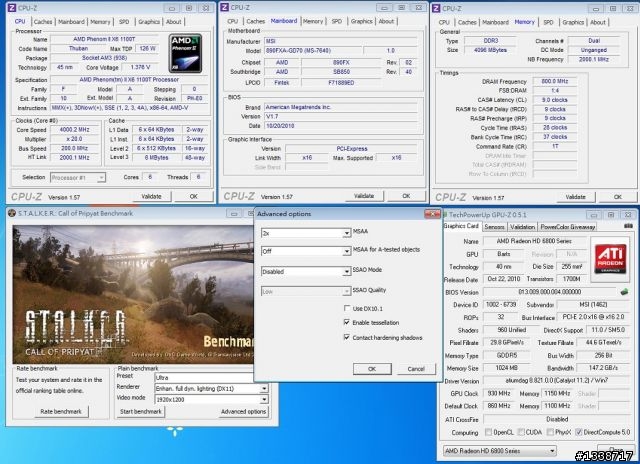Click the DRAM Frequency 800.0 MHz field

(555, 81)
